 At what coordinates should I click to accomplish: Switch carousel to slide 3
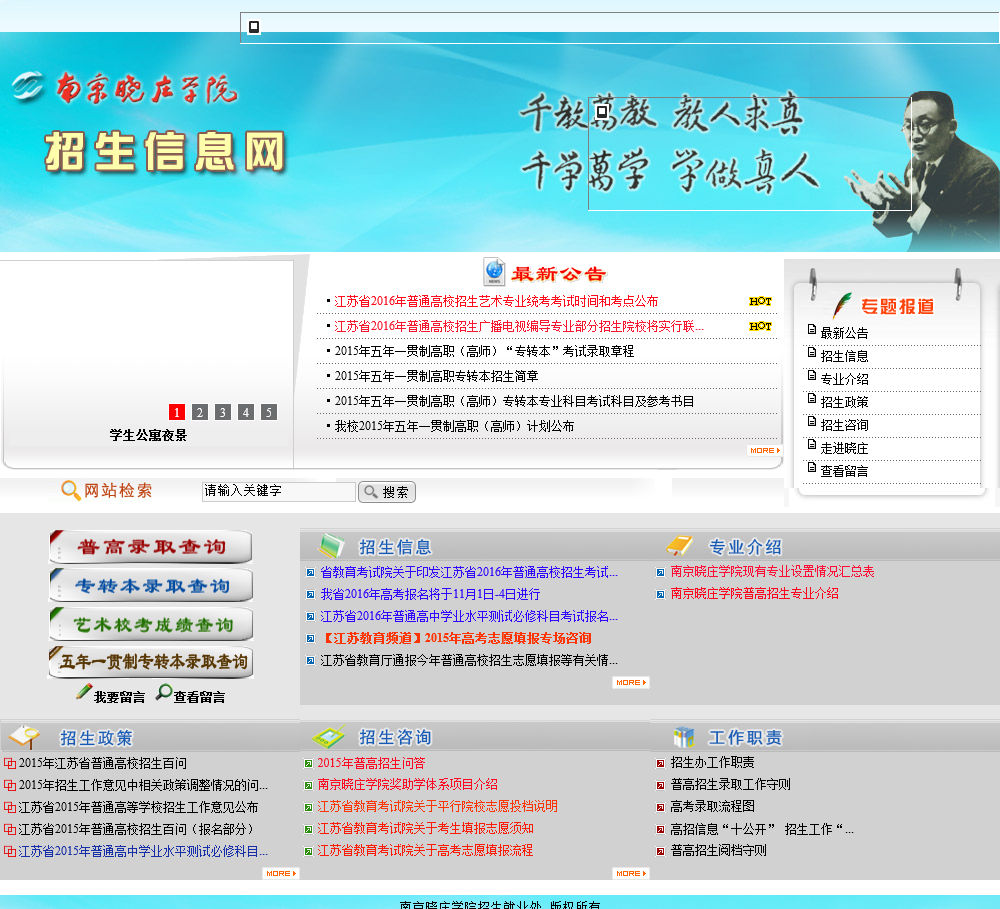pyautogui.click(x=223, y=412)
